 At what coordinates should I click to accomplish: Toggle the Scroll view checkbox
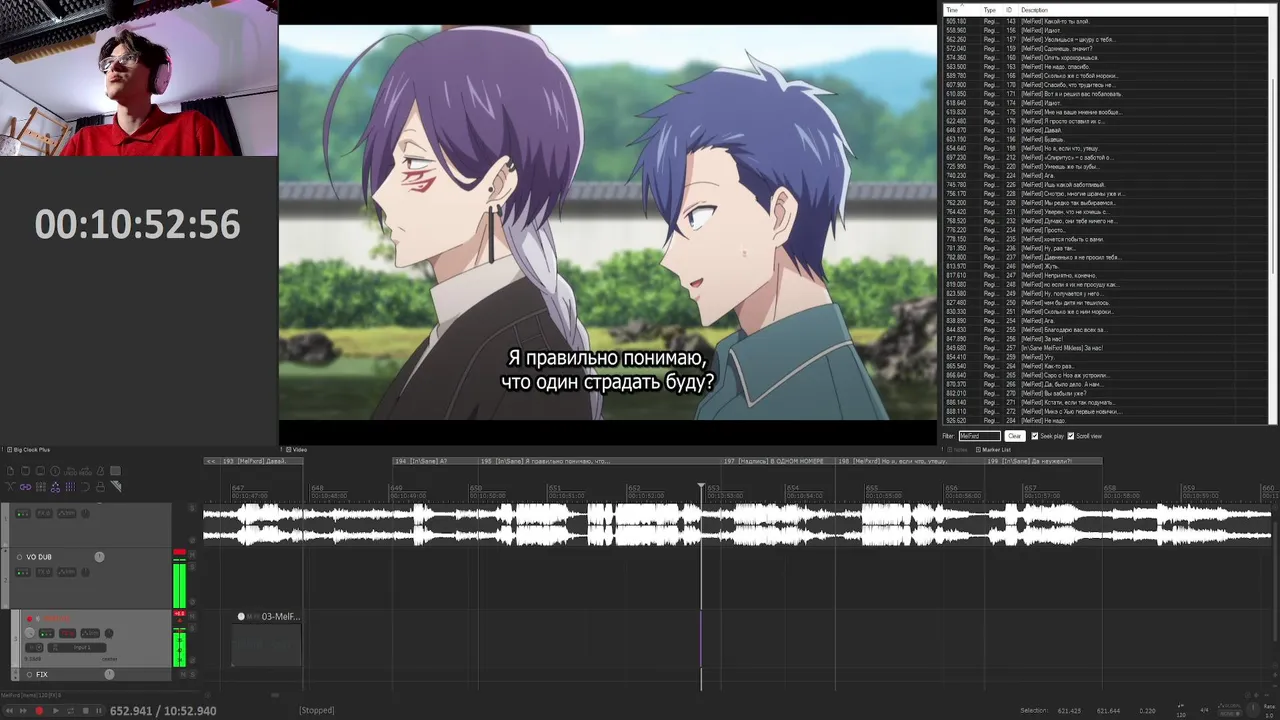(1071, 436)
